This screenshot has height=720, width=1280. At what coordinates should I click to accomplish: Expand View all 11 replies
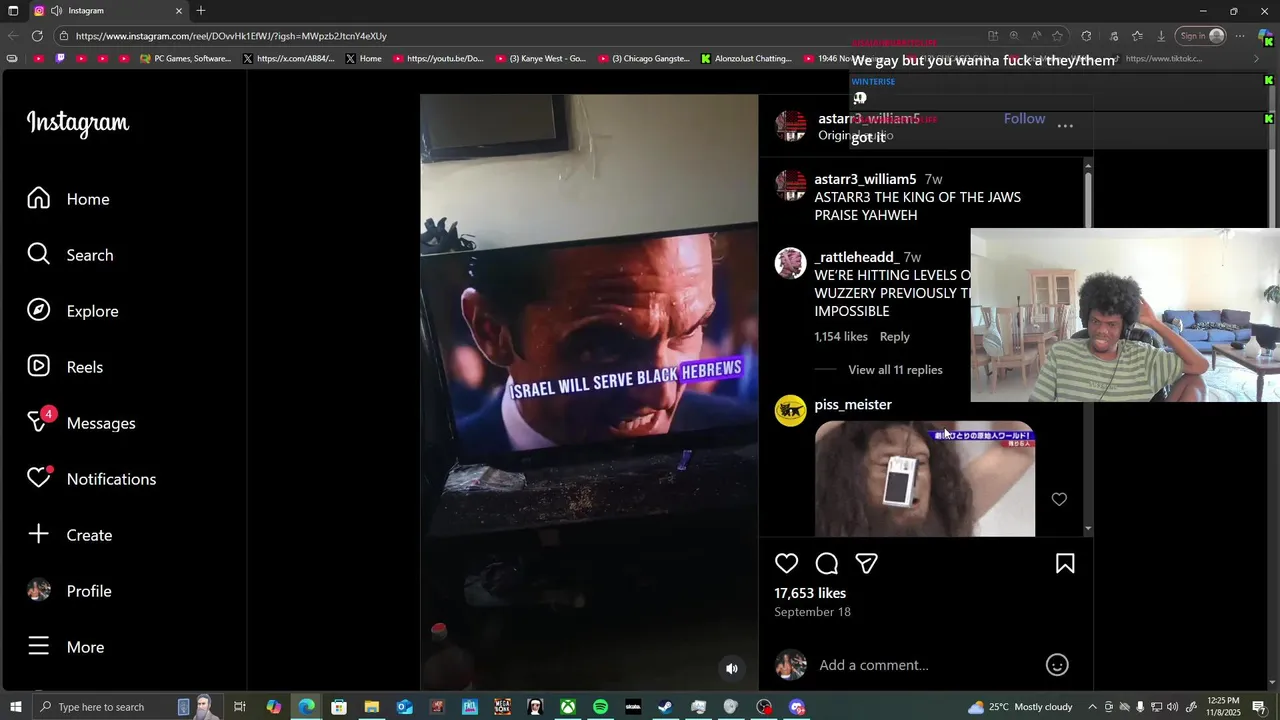pyautogui.click(x=895, y=370)
